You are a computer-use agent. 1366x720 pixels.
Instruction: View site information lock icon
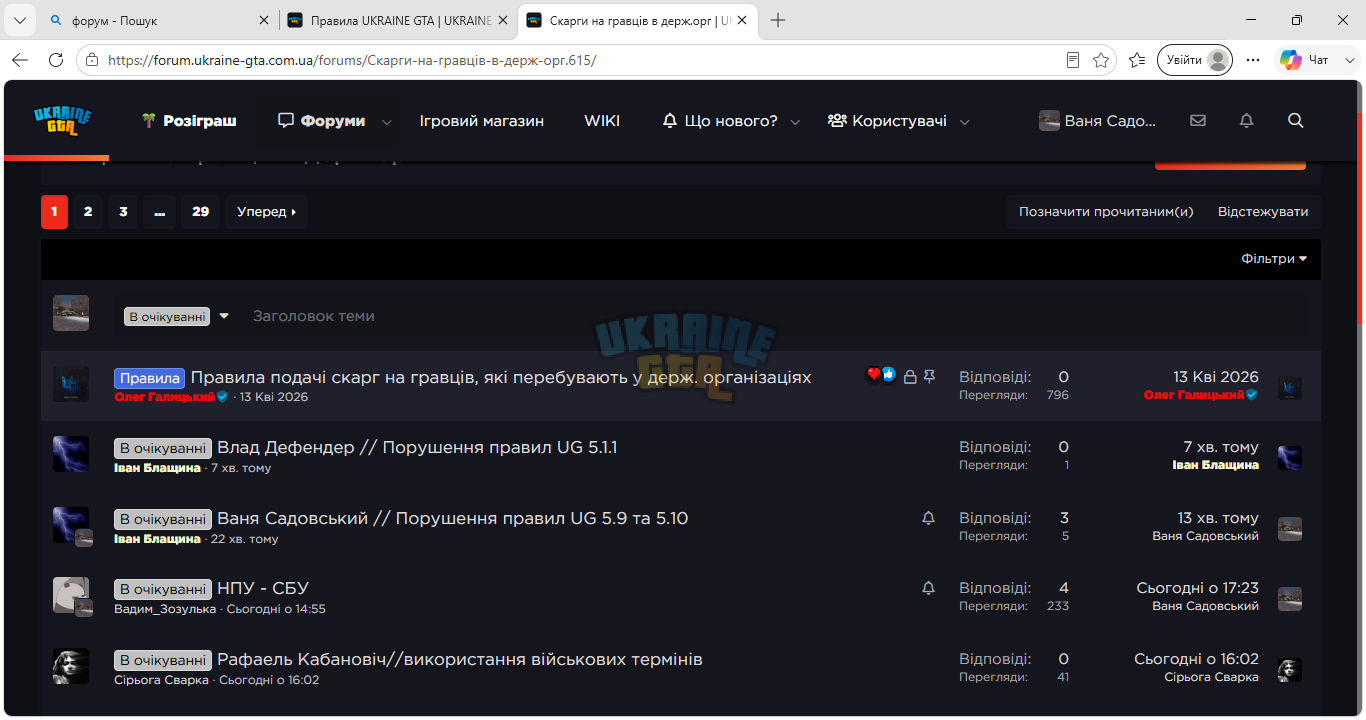[x=92, y=60]
